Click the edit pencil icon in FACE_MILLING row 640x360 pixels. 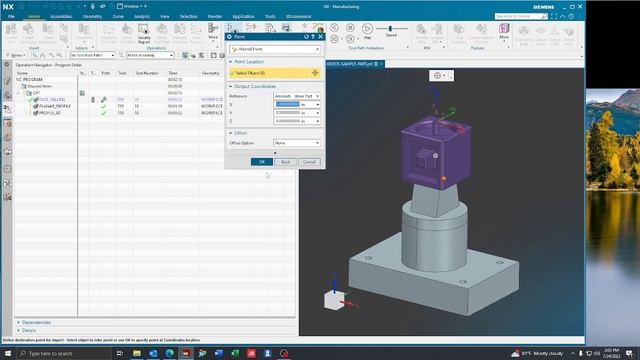[x=104, y=100]
